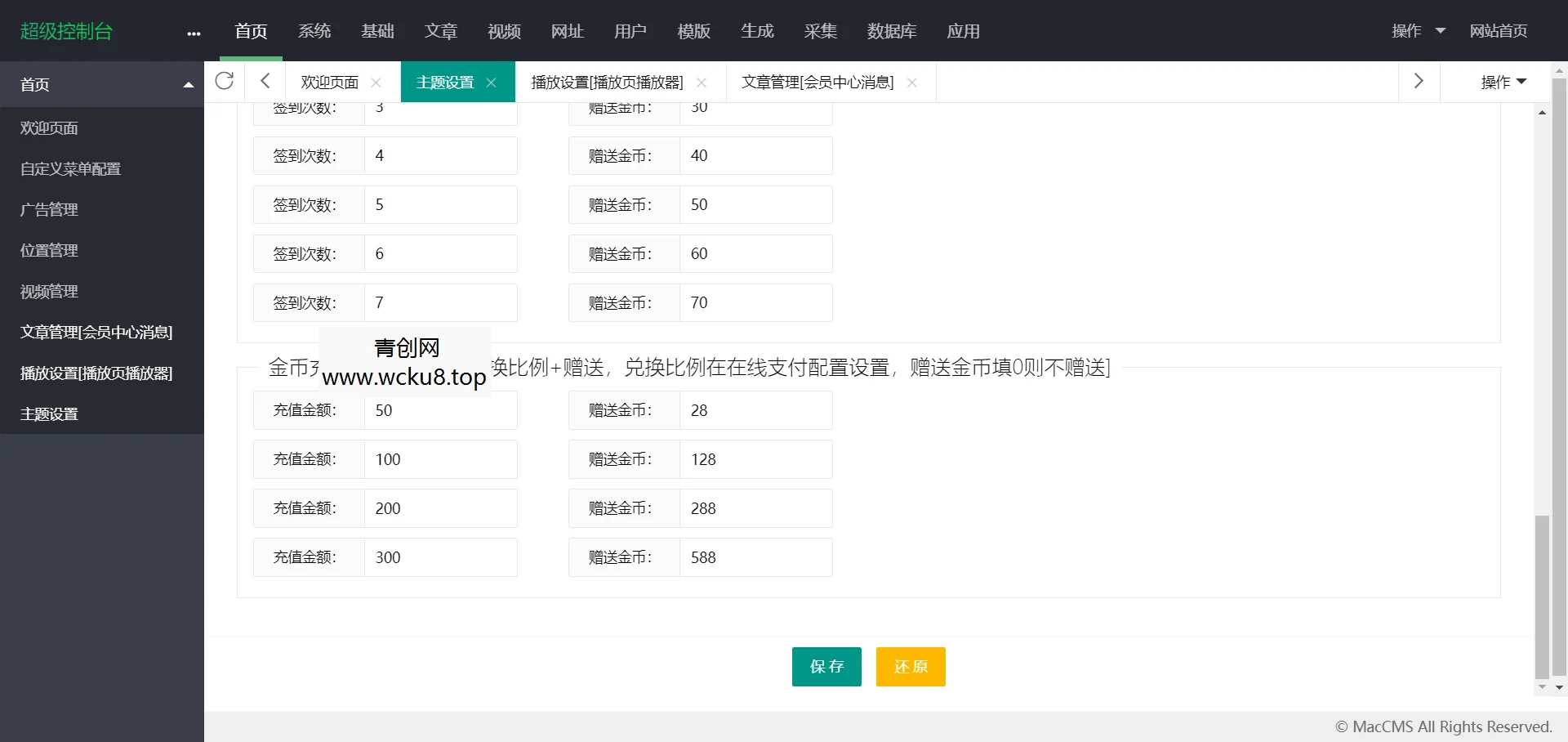The image size is (1568, 742).
Task: Click the 充值金额 input showing 300
Action: click(x=441, y=557)
